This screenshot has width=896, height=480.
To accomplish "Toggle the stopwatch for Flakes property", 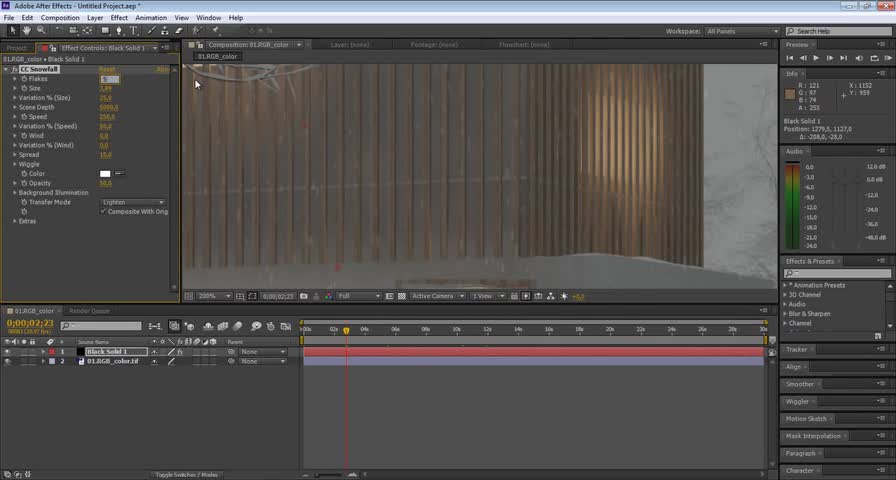I will pos(23,79).
